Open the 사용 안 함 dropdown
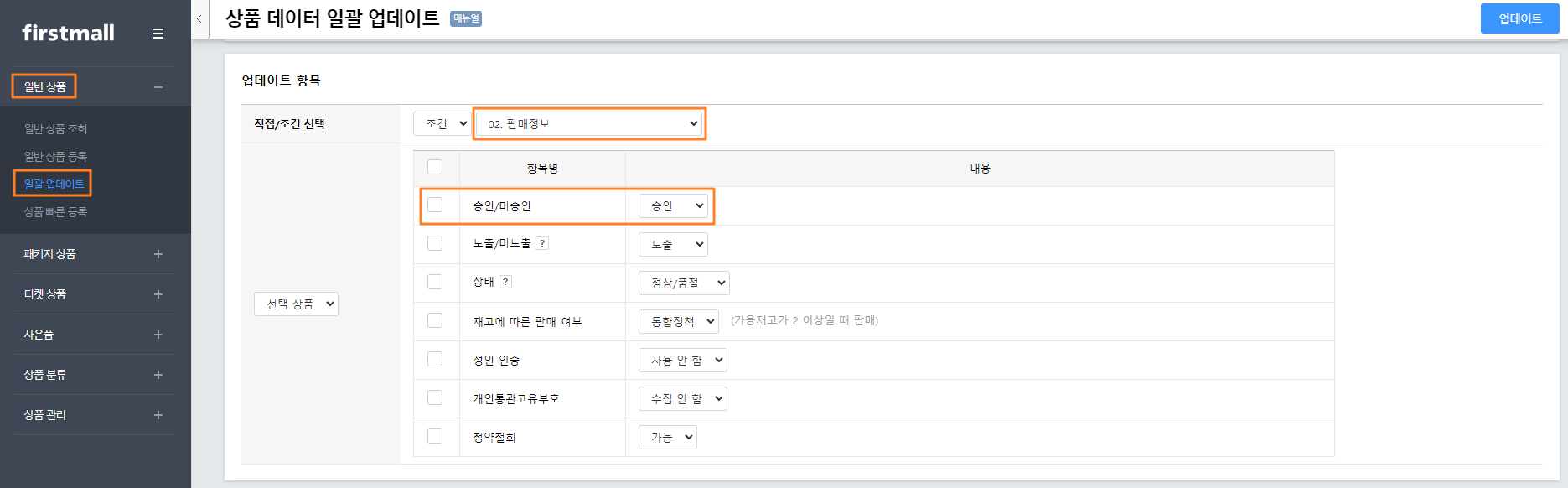 tap(683, 360)
